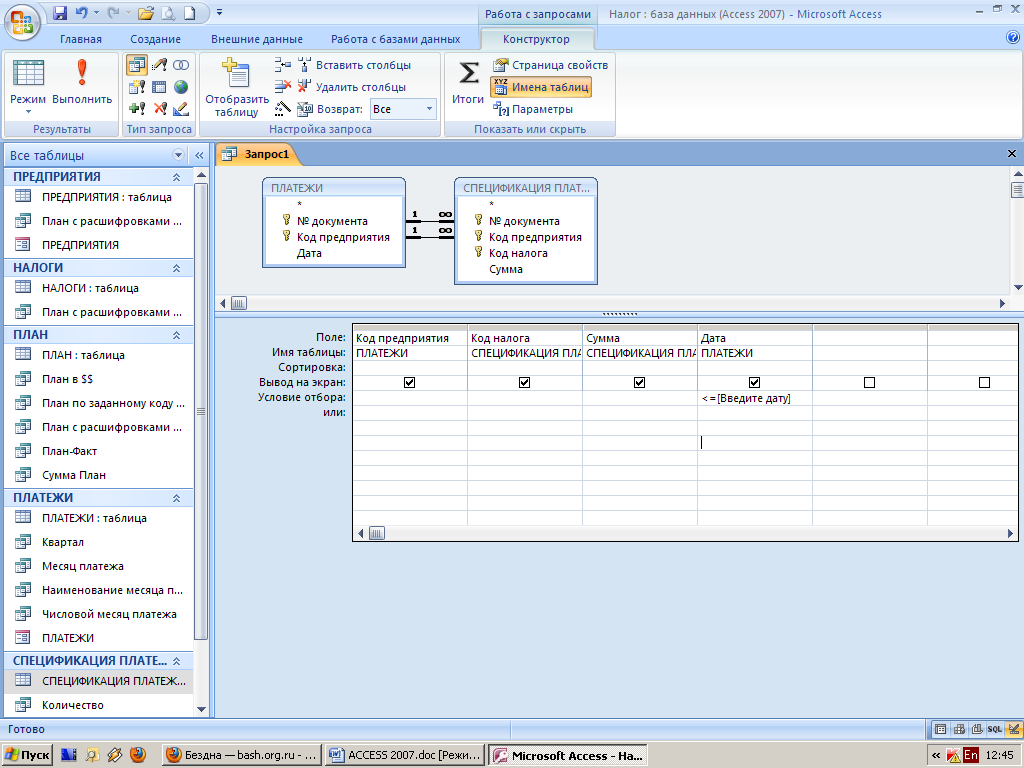Open the Режим view button
Viewport: 1024px width, 768px height.
pos(28,85)
